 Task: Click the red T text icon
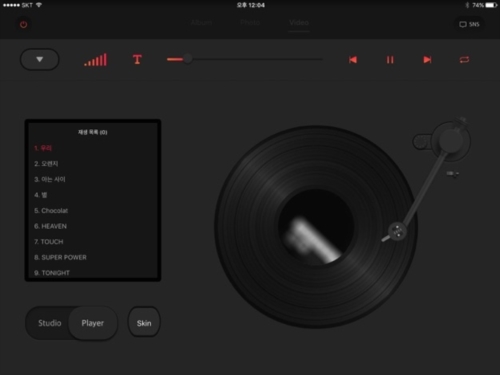(x=137, y=60)
